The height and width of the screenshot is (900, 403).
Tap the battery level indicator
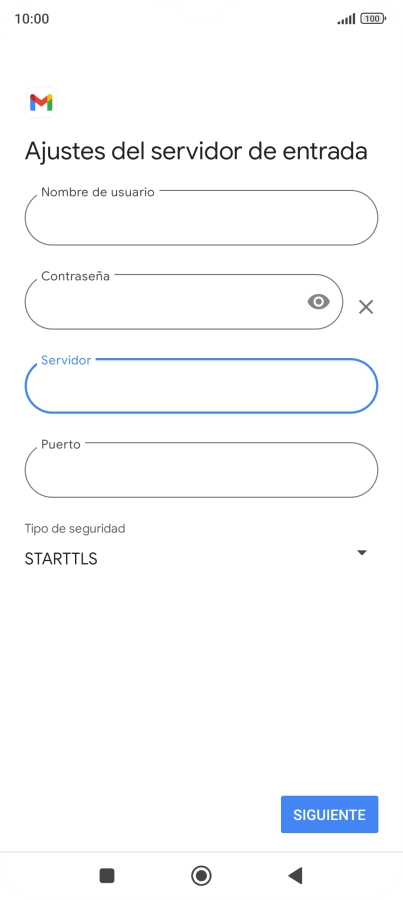[x=373, y=19]
